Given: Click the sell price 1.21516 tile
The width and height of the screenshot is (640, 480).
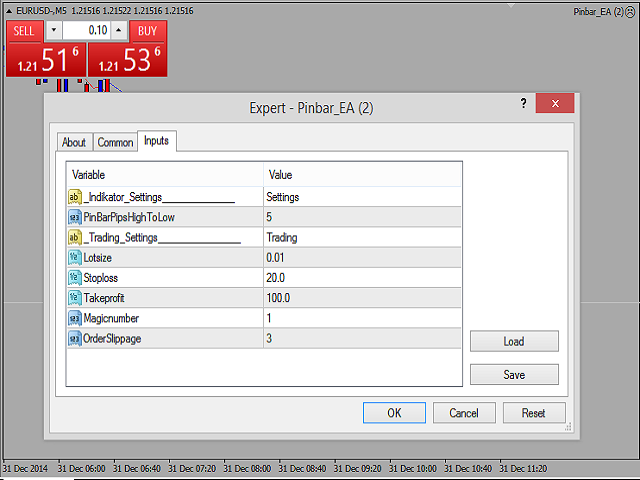Looking at the screenshot, I should pyautogui.click(x=46, y=60).
